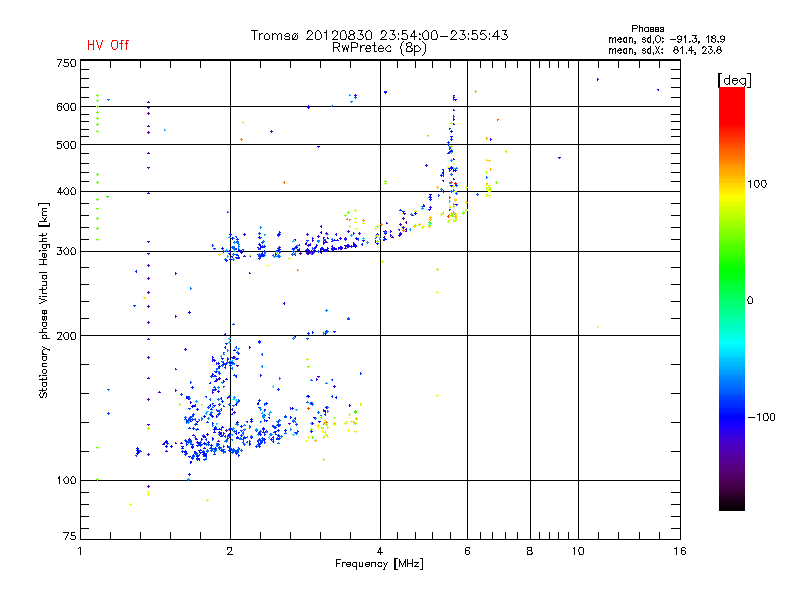Click colorbar tick label '100'
800x600 pixels.
[757, 184]
